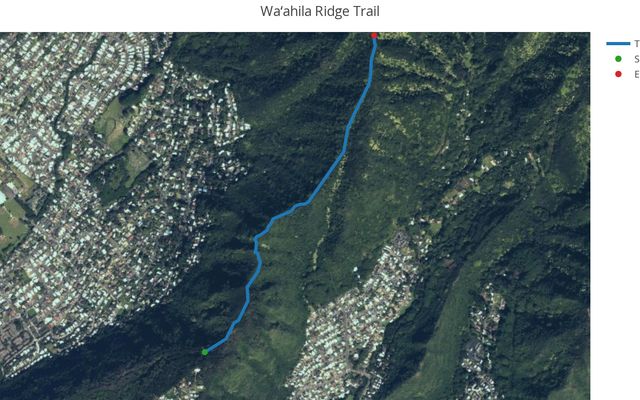This screenshot has width=640, height=400.
Task: Click the 'E' legend label text
Action: pos(636,74)
